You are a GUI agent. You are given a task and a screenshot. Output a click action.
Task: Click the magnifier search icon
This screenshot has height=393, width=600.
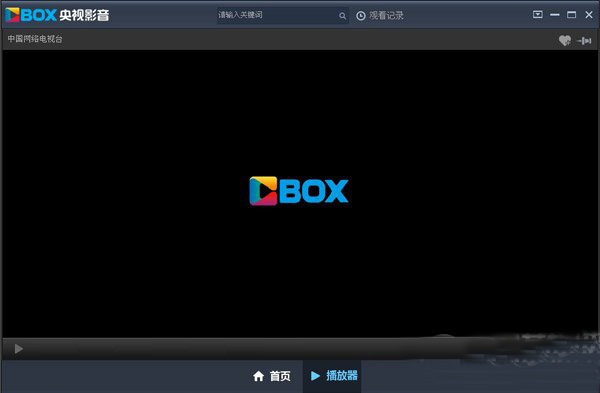pos(342,16)
